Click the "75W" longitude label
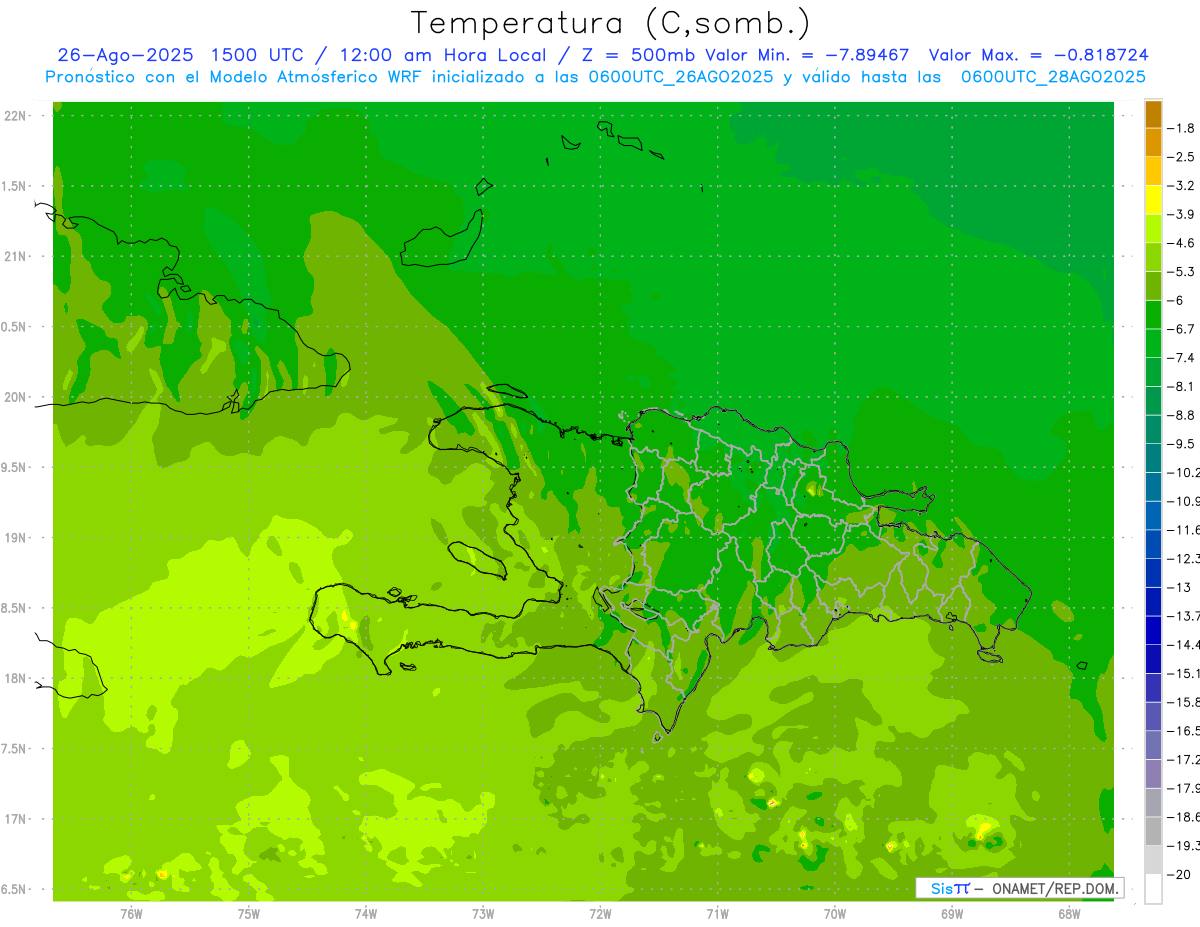 [249, 913]
